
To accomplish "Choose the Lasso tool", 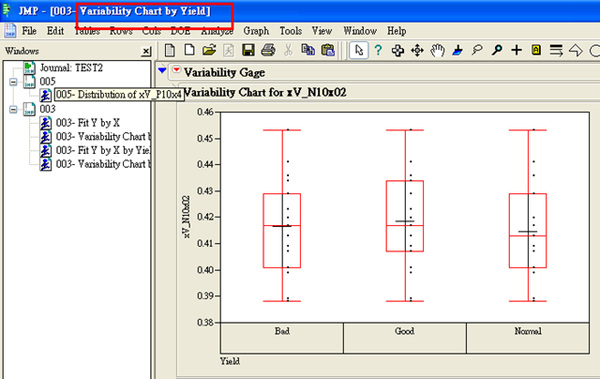I will 477,50.
